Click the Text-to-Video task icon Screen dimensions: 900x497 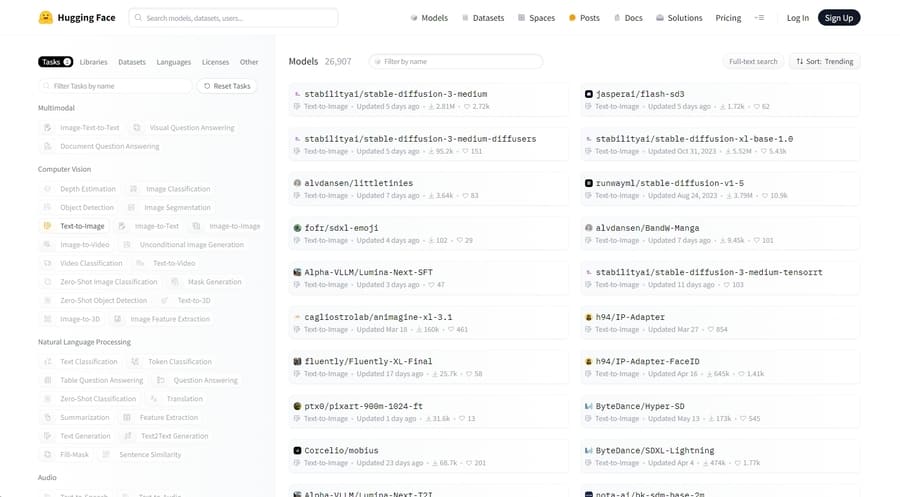140,263
